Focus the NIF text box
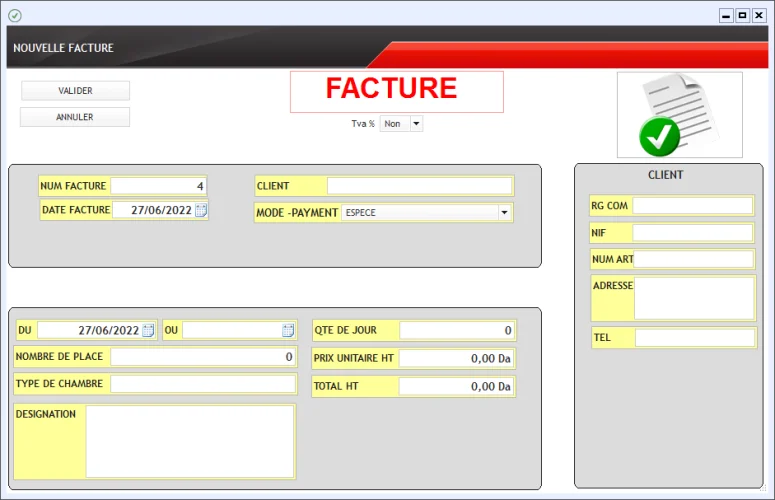775x500 pixels. pyautogui.click(x=692, y=233)
